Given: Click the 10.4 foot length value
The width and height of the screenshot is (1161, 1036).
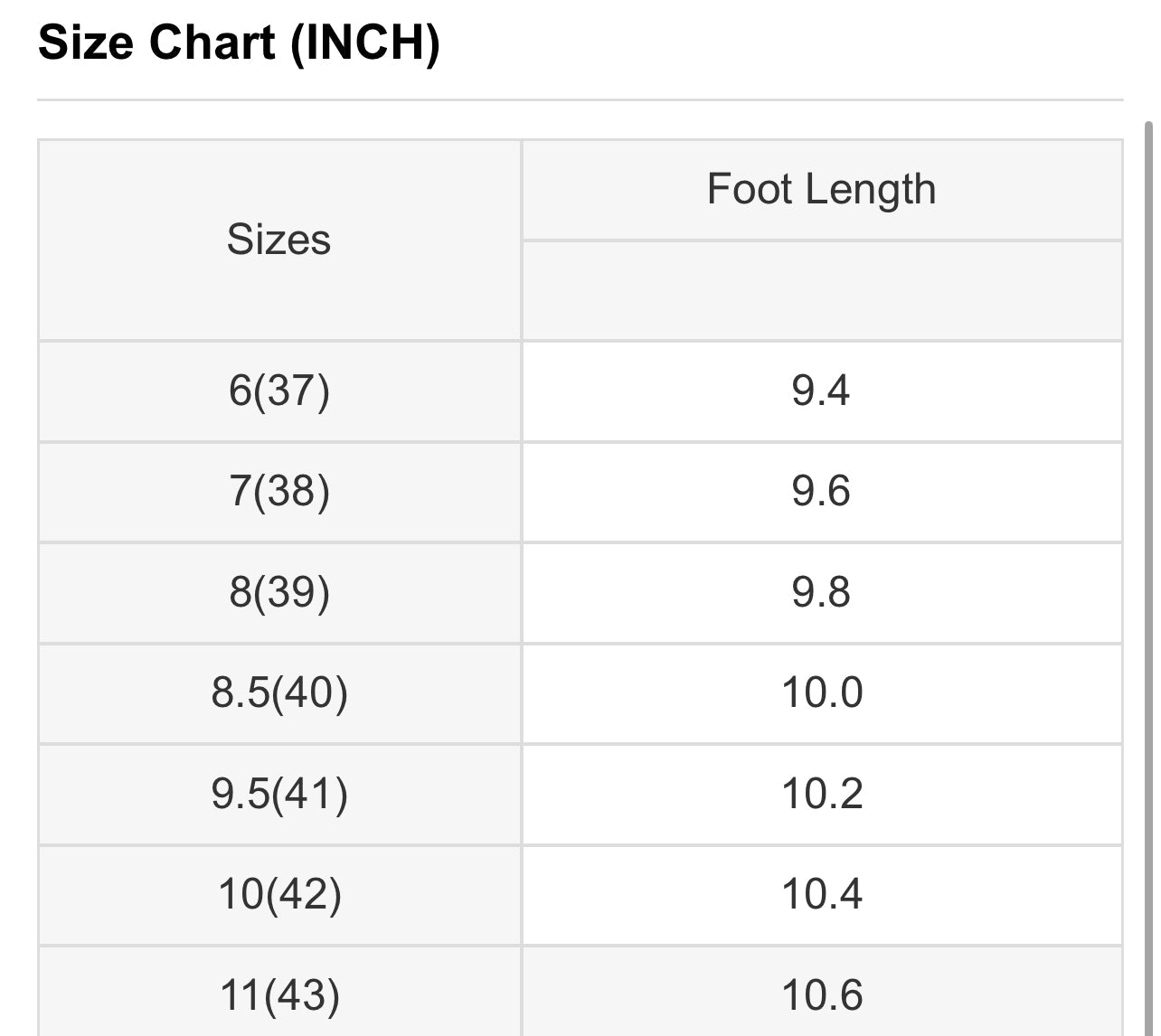Looking at the screenshot, I should (821, 895).
